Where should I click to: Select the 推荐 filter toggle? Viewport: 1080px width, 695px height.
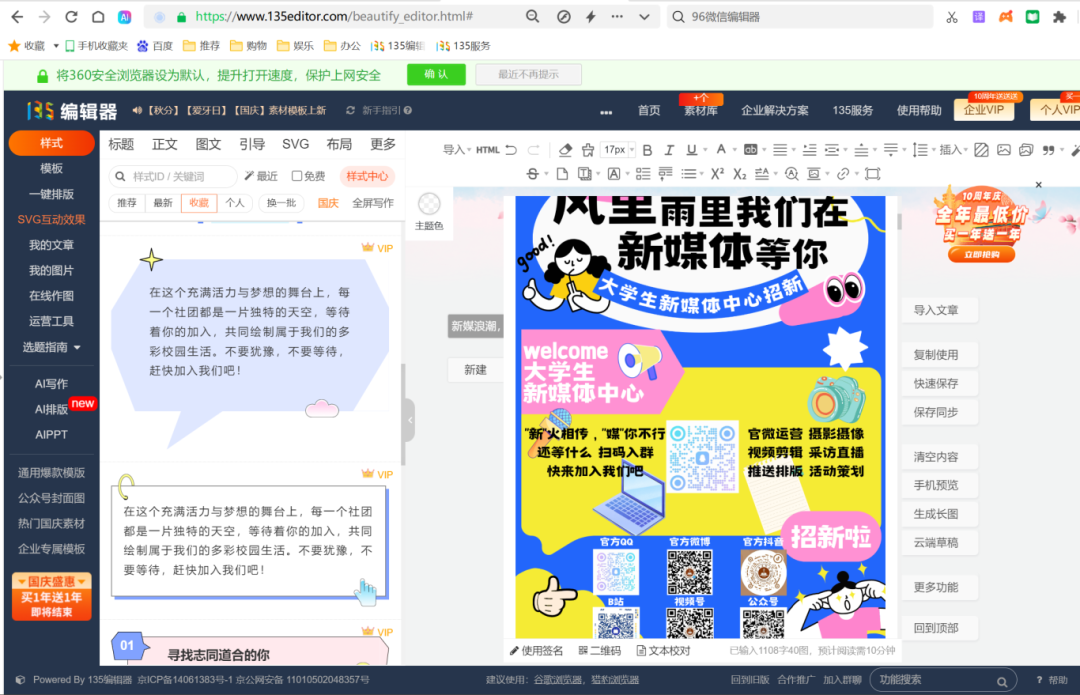click(x=127, y=203)
